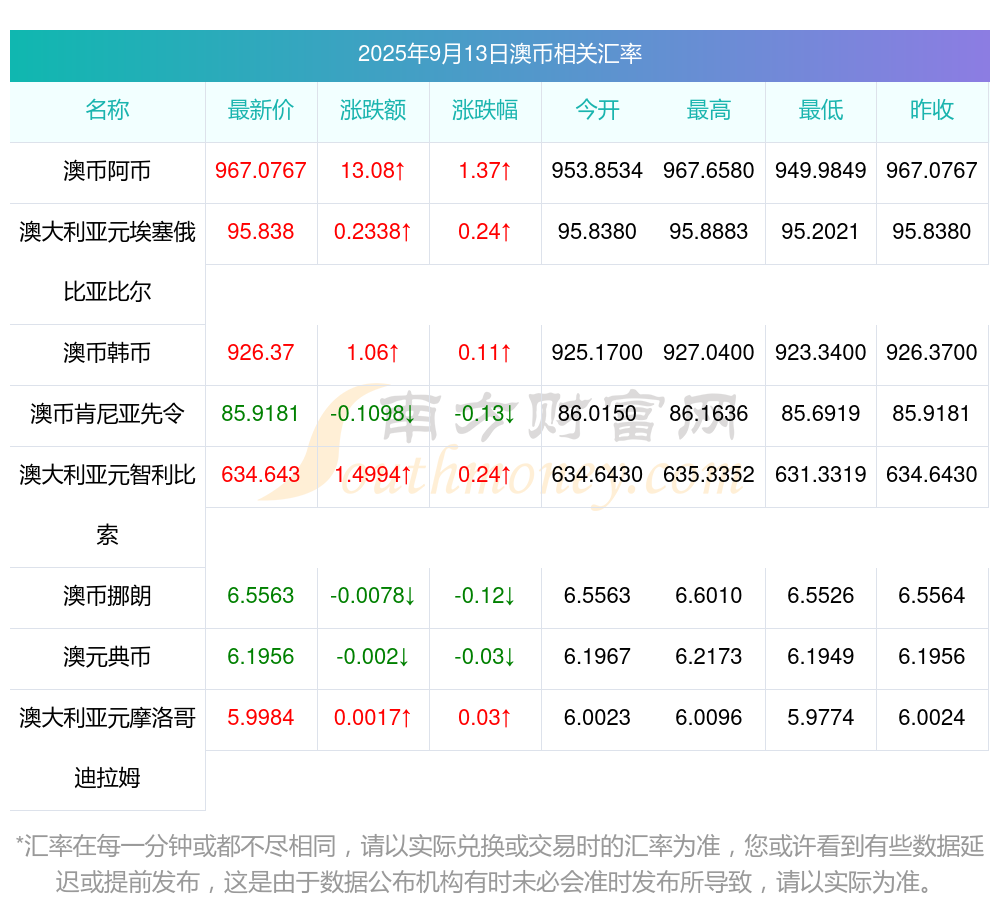Click previous close 6.0024
This screenshot has height=913, width=1000.
pos(932,718)
